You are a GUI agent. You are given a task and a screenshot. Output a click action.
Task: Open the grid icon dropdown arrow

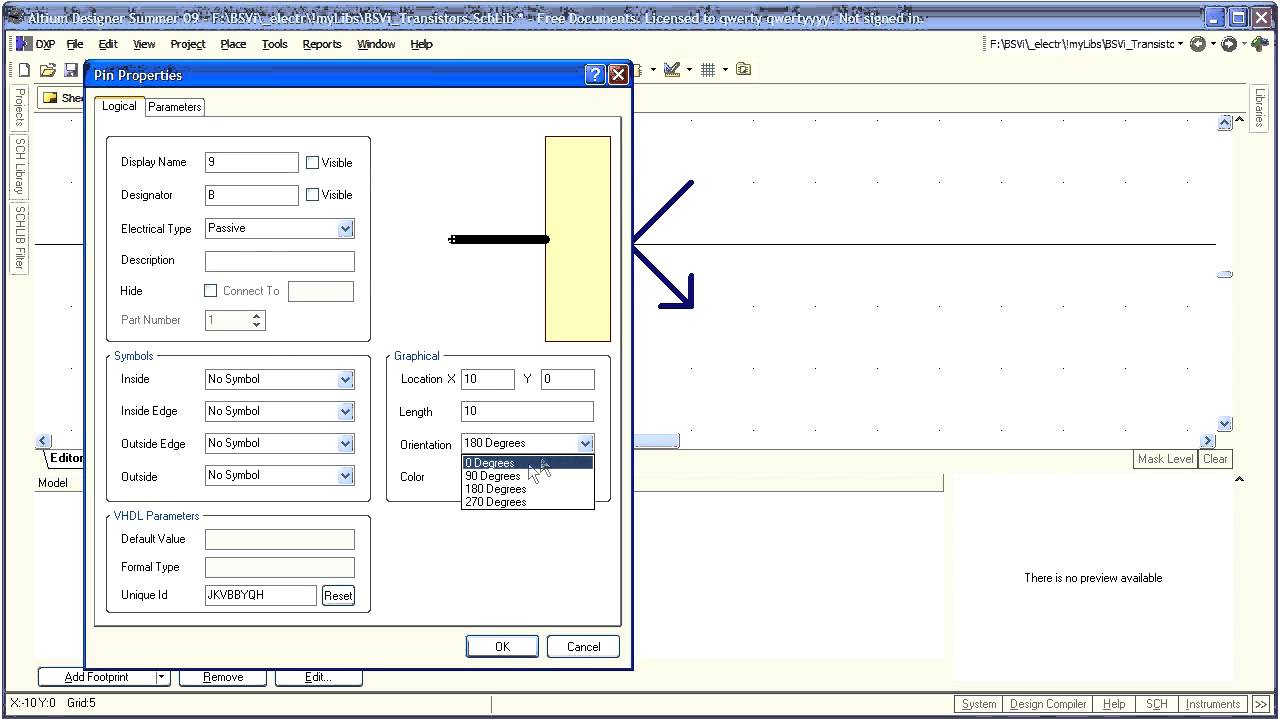725,70
